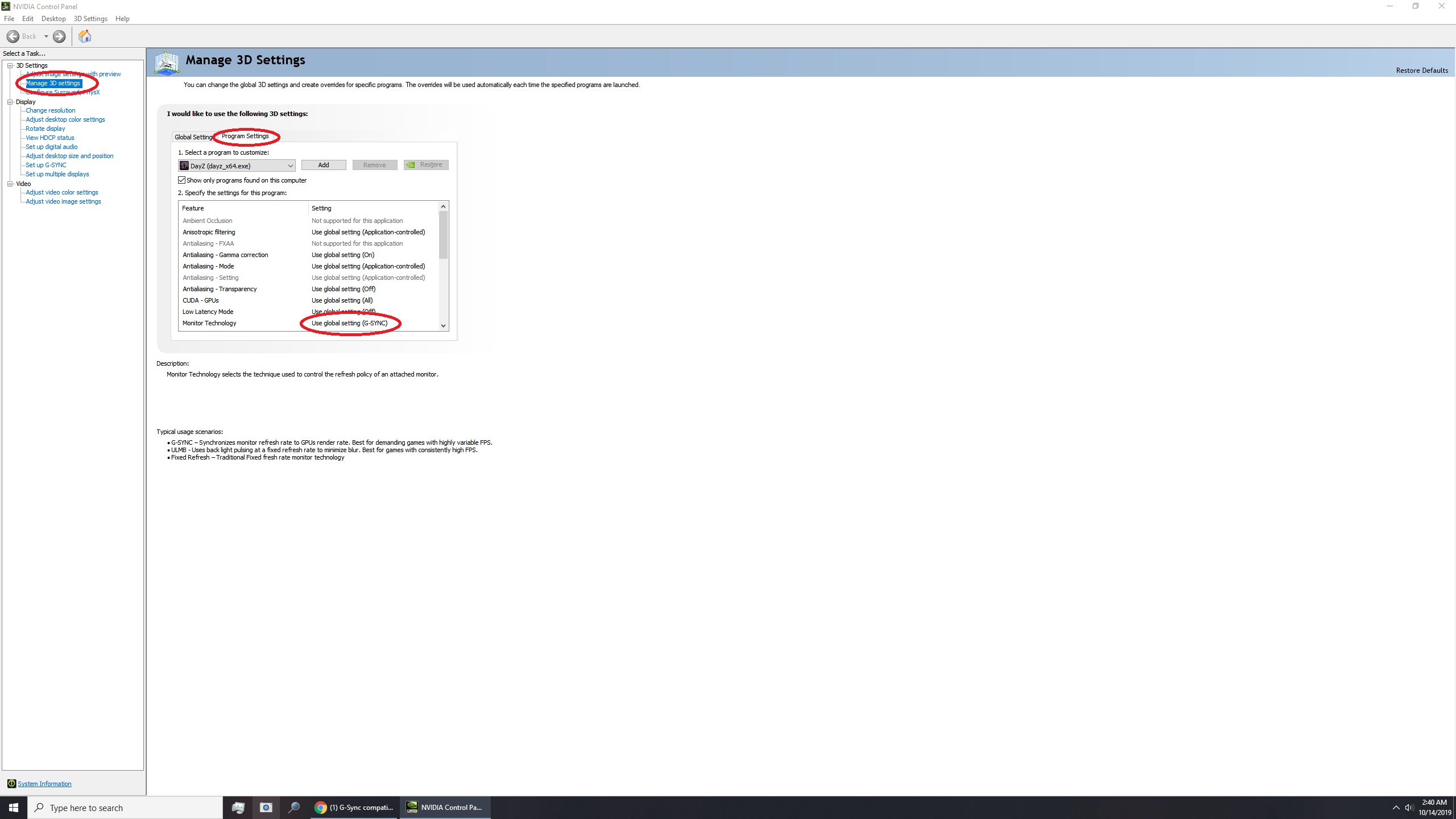Click the Restore Defaults link
Image resolution: width=1456 pixels, height=819 pixels.
(1421, 71)
